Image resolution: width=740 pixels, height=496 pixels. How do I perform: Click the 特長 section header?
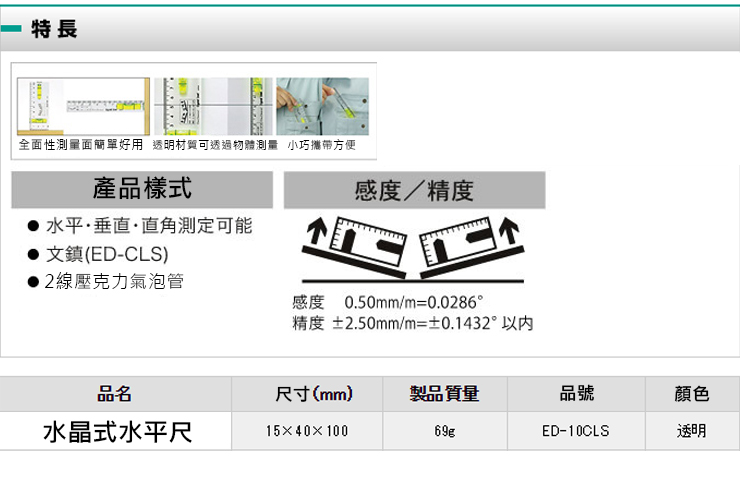(54, 30)
